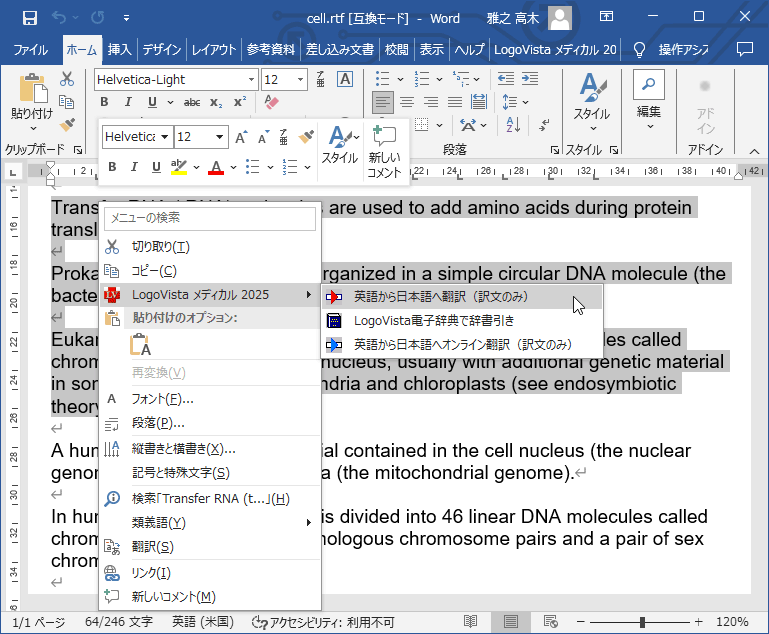The height and width of the screenshot is (634, 769).
Task: Grow font size in the mini toolbar
Action: point(241,137)
